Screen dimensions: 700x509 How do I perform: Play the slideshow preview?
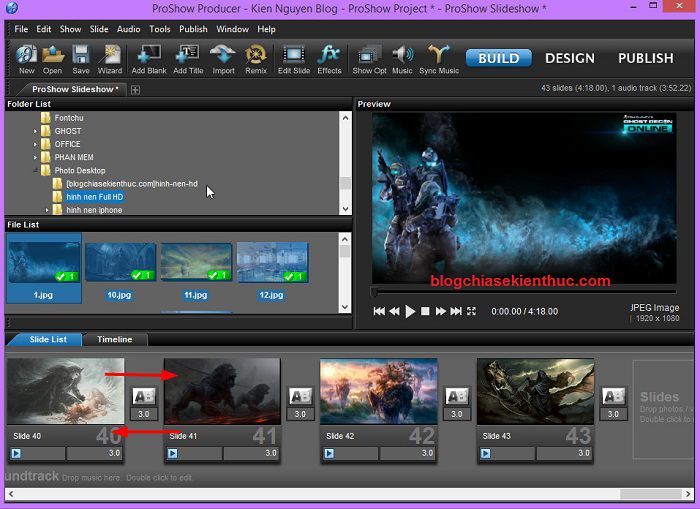coord(410,311)
